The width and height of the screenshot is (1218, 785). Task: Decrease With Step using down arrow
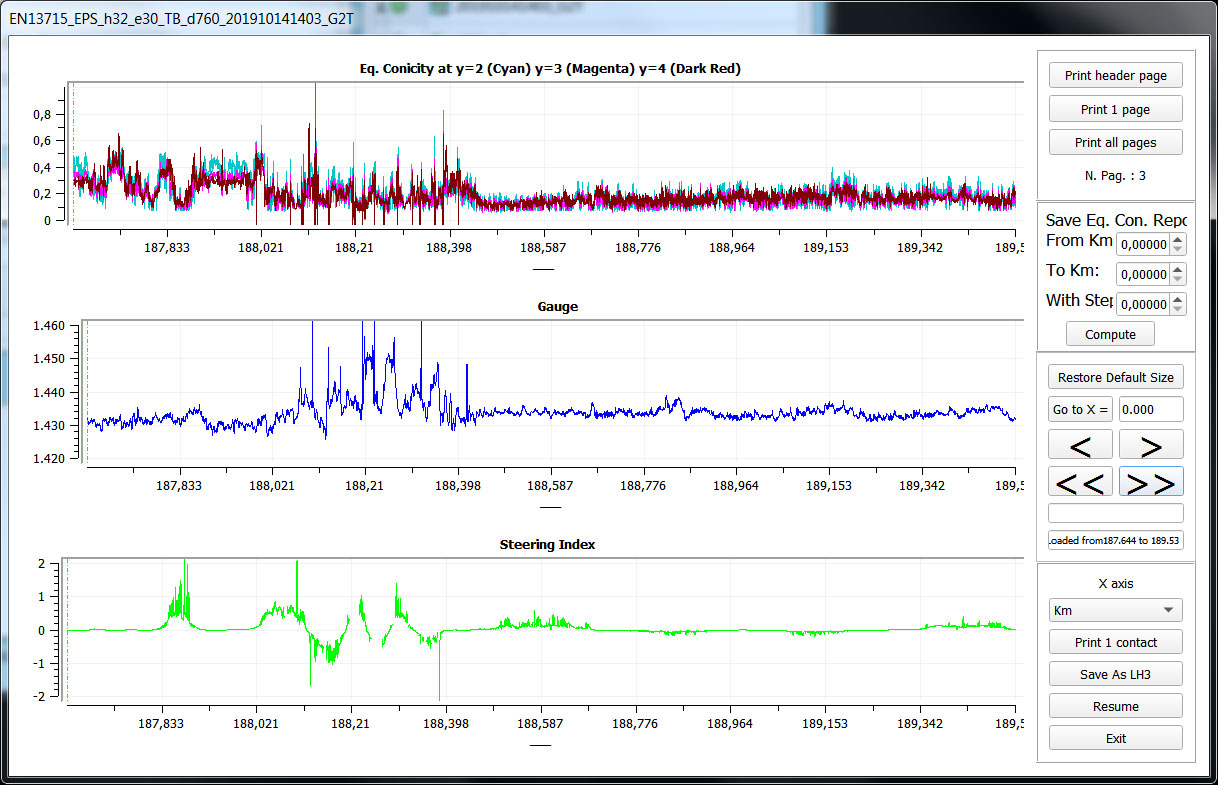1178,310
